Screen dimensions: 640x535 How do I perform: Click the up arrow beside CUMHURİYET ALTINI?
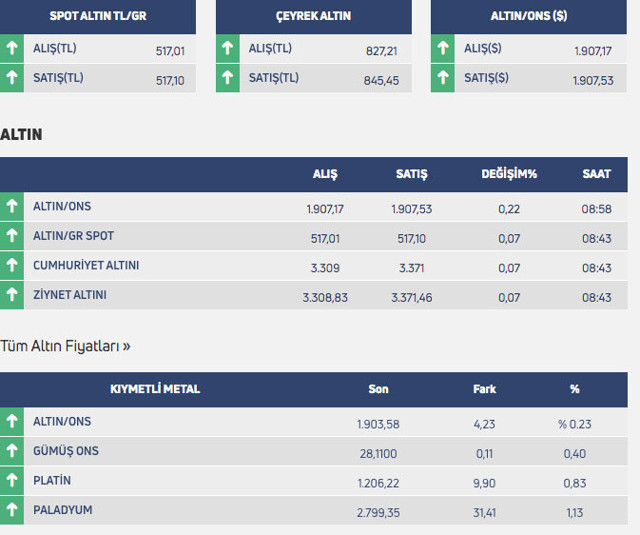[x=12, y=266]
